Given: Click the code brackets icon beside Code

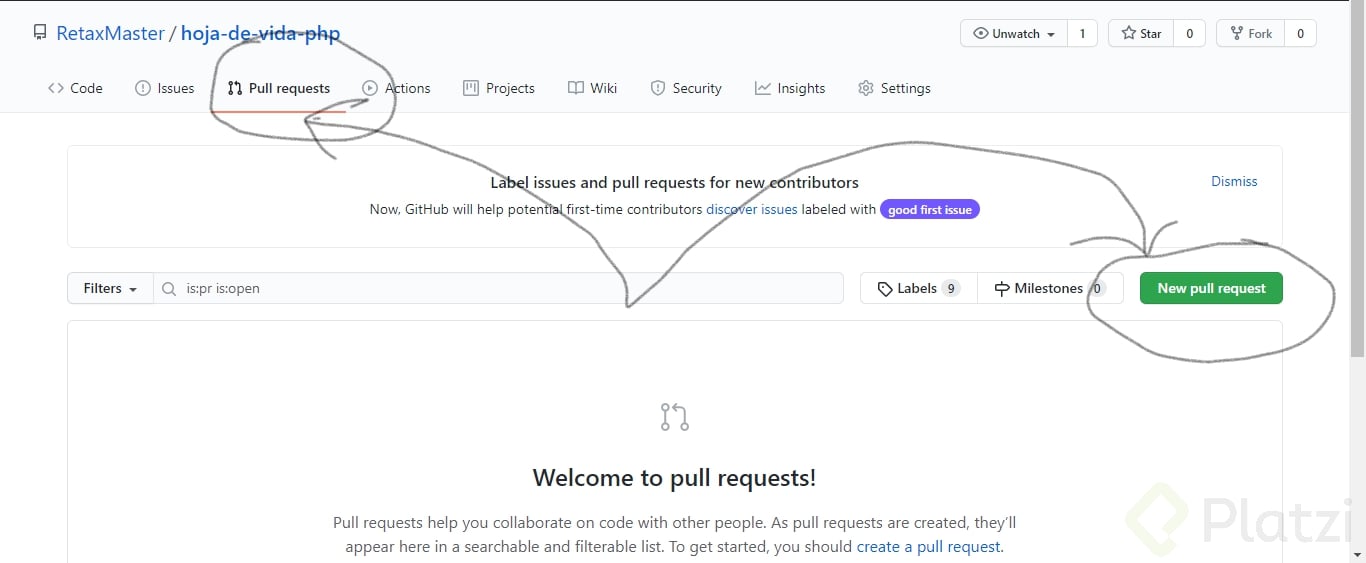Looking at the screenshot, I should 56,88.
